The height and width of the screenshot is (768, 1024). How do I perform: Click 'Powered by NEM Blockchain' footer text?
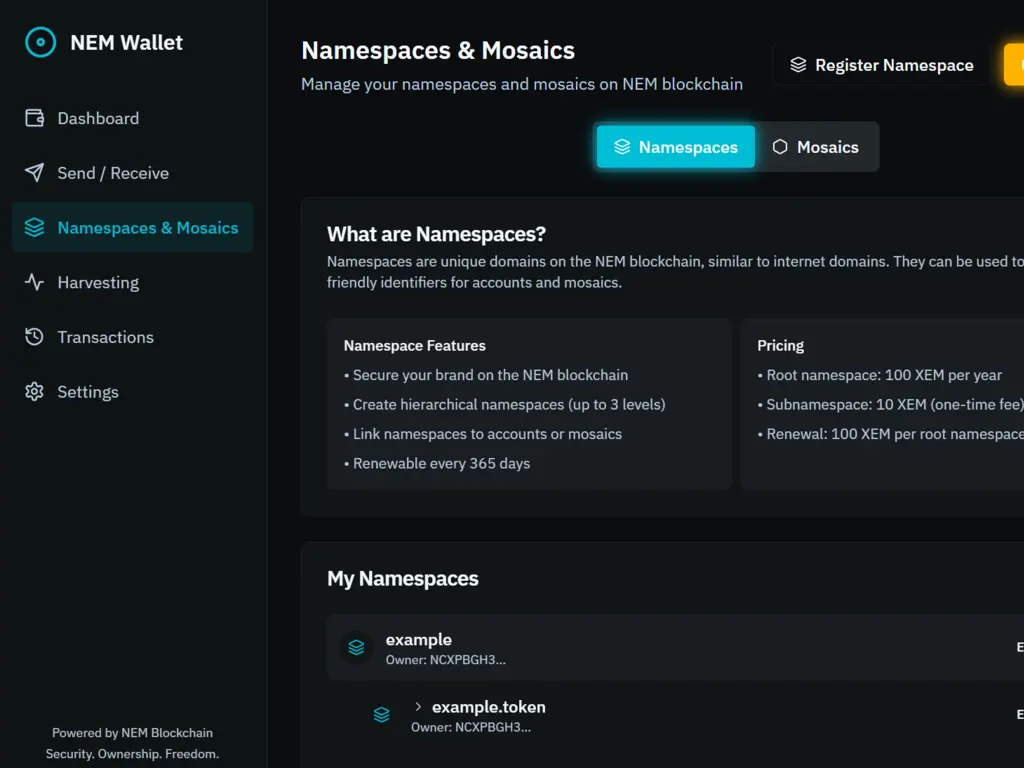133,733
